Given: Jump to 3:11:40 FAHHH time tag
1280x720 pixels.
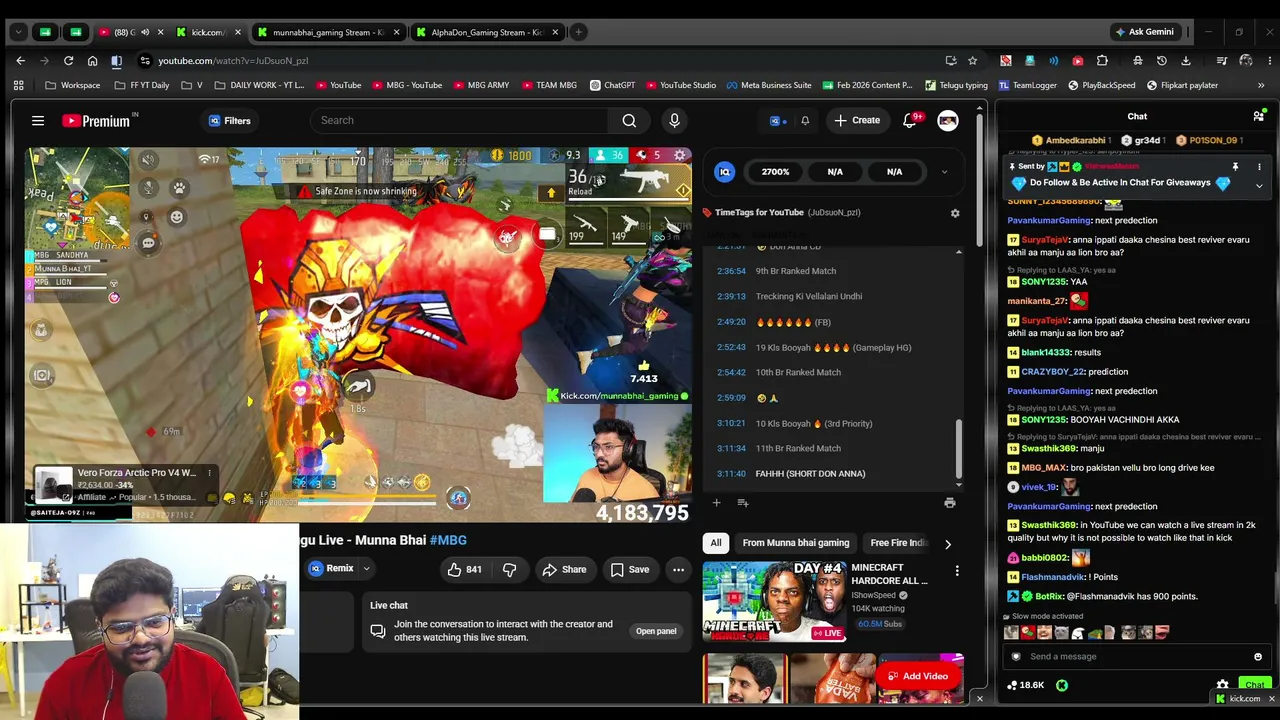Looking at the screenshot, I should pos(791,474).
